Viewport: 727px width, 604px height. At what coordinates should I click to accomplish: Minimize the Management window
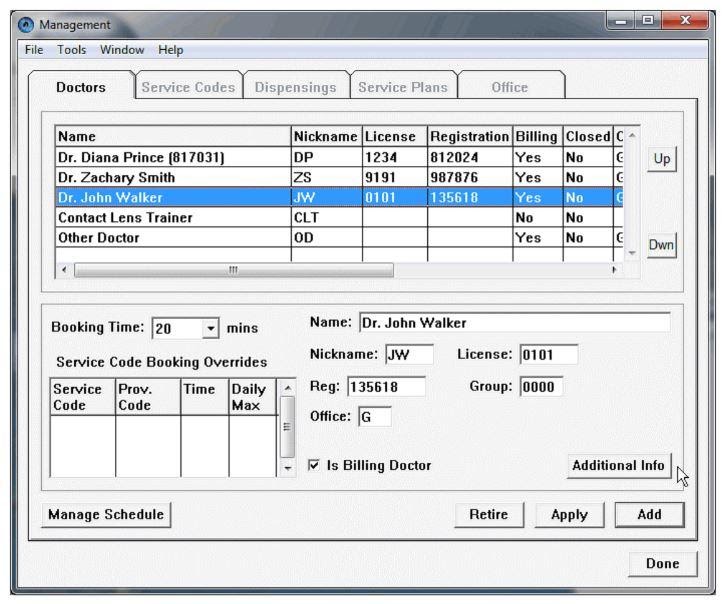coord(621,20)
